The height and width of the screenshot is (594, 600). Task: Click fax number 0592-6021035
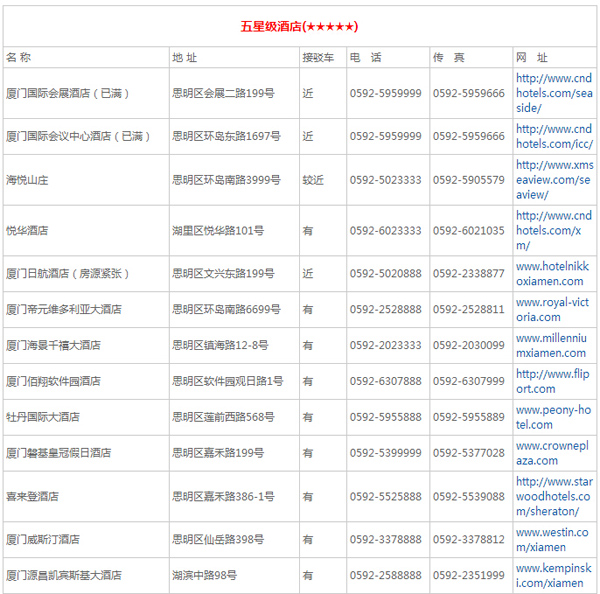click(x=469, y=230)
